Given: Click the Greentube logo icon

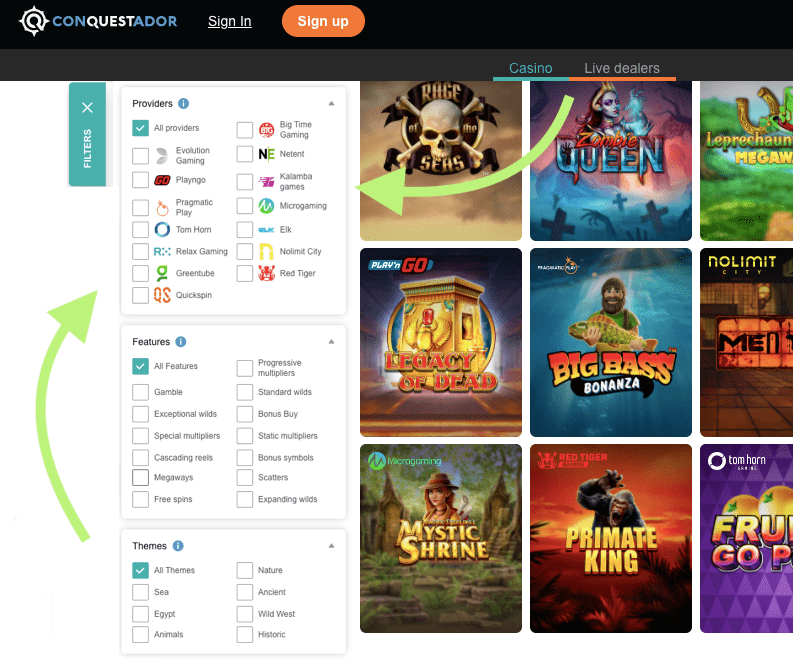Looking at the screenshot, I should [x=162, y=273].
